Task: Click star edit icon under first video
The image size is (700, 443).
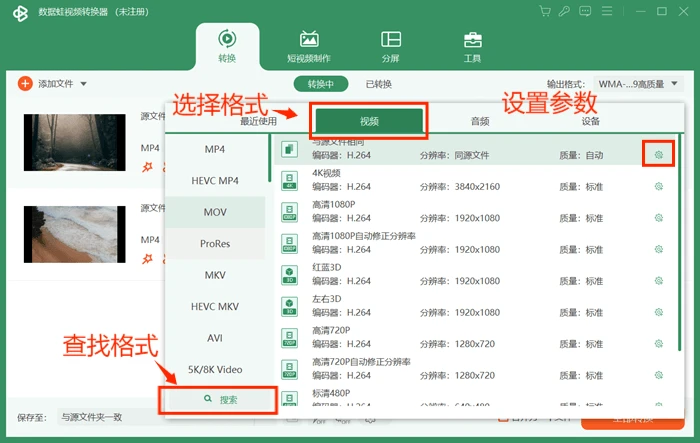Action: [x=147, y=167]
